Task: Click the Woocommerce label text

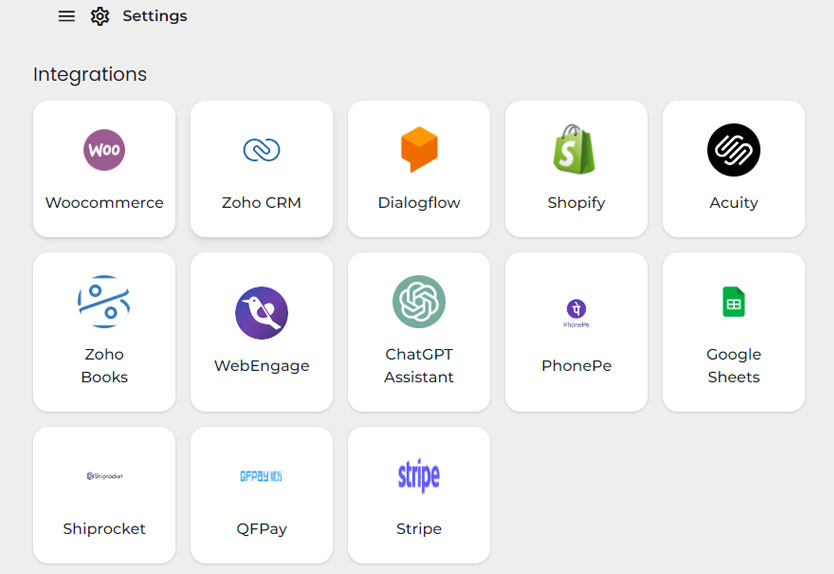Action: click(104, 203)
